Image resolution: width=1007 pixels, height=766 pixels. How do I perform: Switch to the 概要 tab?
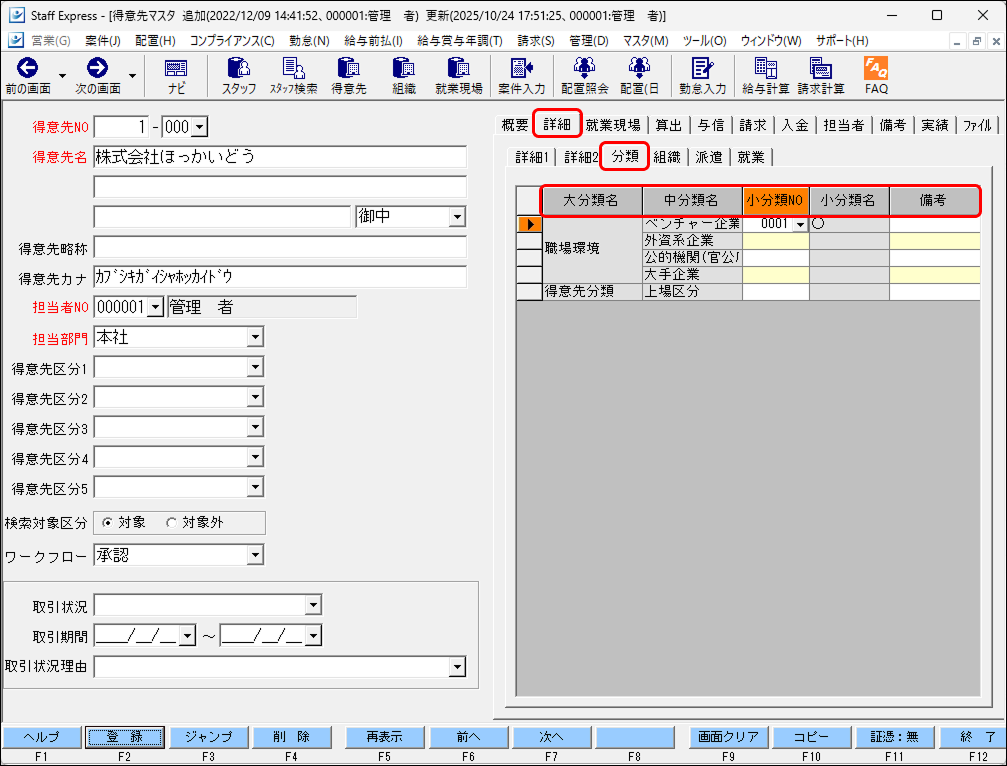[x=513, y=124]
